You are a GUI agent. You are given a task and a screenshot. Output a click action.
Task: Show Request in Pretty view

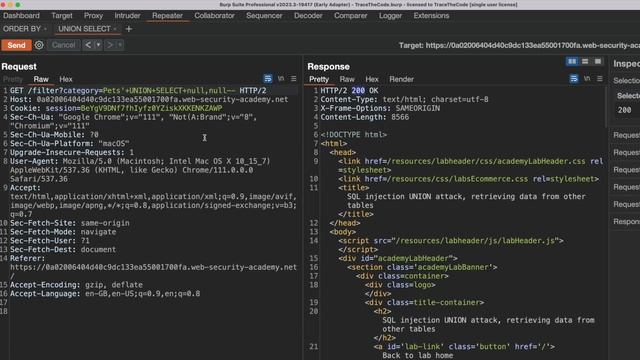[13, 79]
